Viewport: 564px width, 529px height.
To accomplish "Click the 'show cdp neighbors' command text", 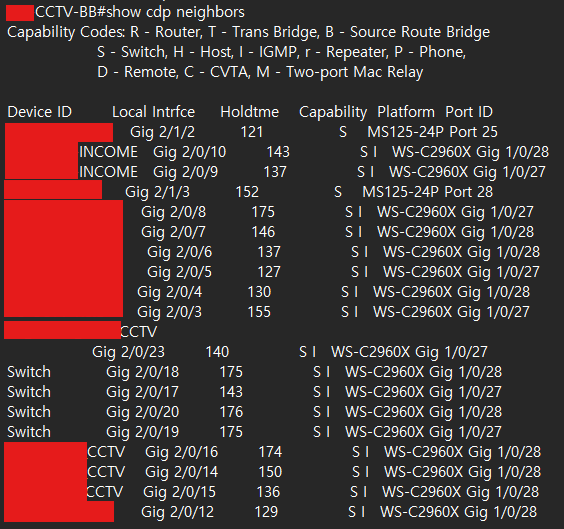I will click(176, 13).
